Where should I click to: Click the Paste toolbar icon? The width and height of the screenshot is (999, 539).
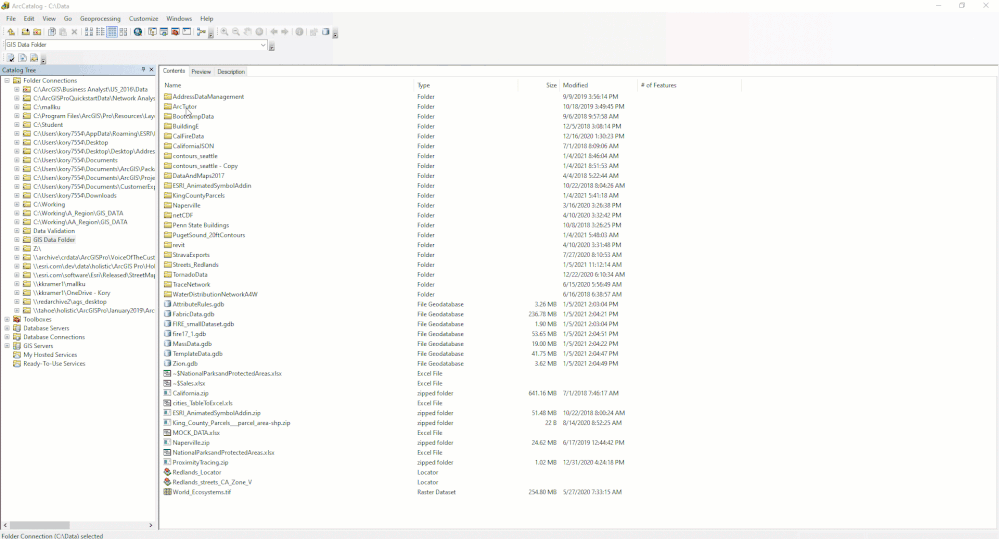coord(63,32)
